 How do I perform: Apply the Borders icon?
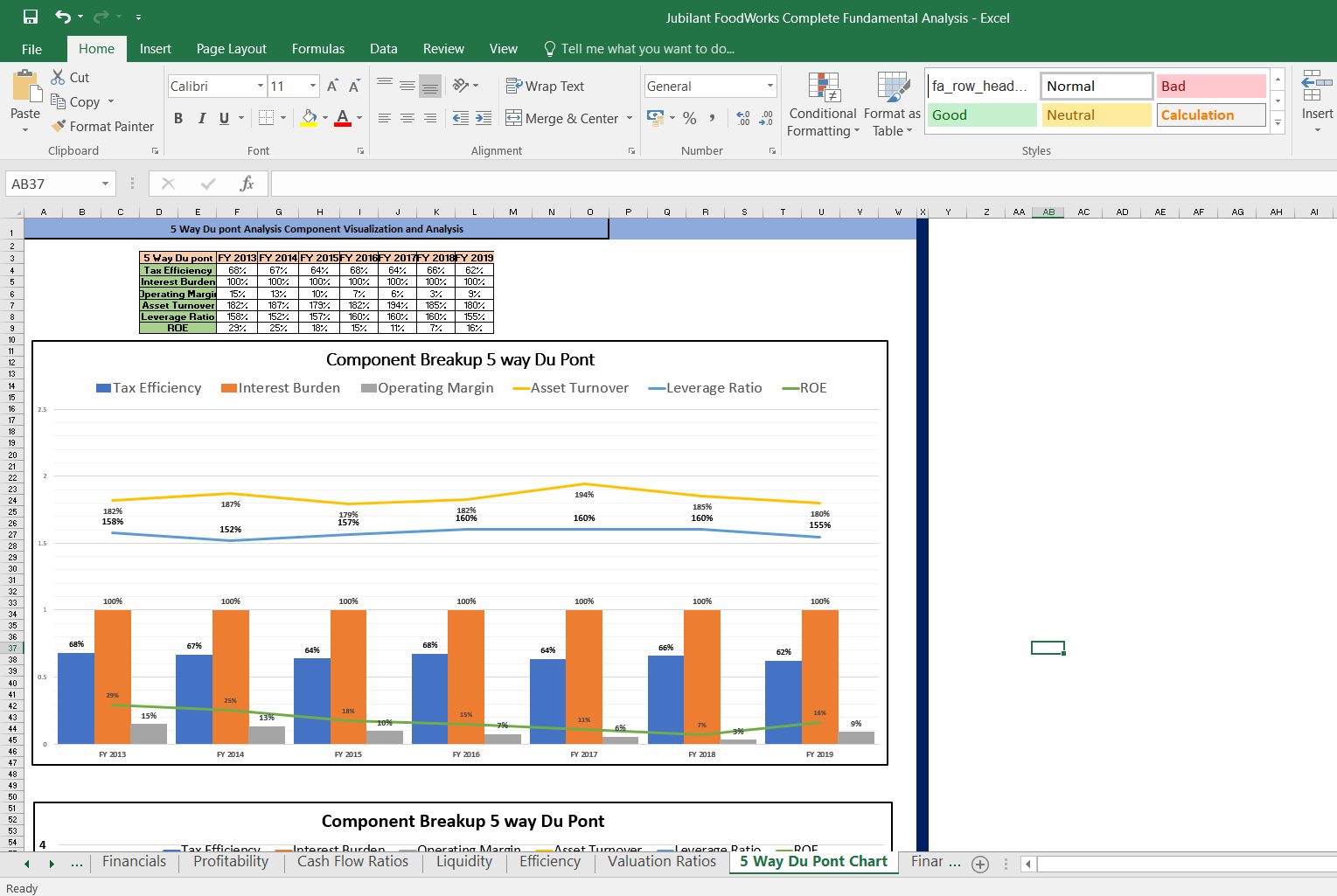(266, 117)
